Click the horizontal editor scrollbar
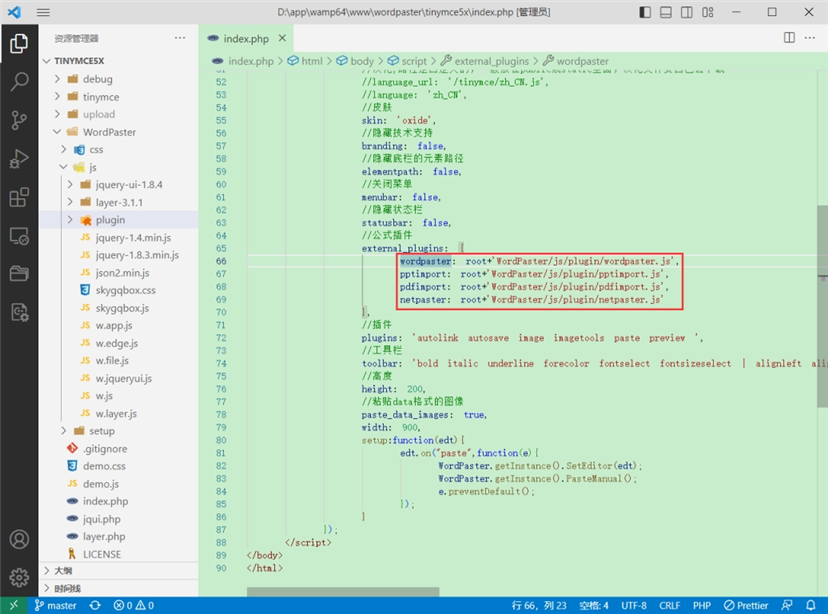The image size is (828, 614). tap(343, 591)
